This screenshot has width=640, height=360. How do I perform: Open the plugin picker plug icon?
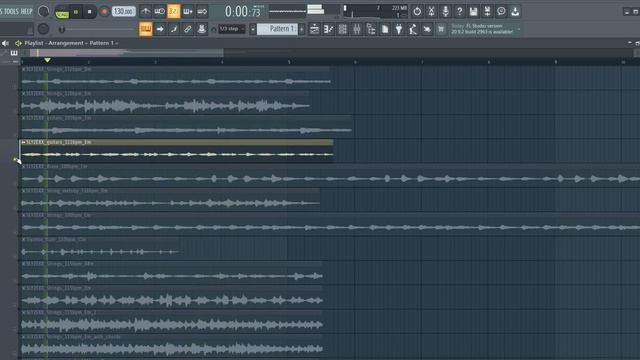tap(399, 29)
